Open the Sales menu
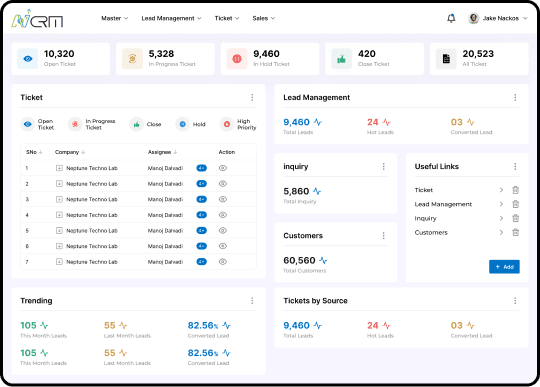540x387 pixels. (x=264, y=18)
